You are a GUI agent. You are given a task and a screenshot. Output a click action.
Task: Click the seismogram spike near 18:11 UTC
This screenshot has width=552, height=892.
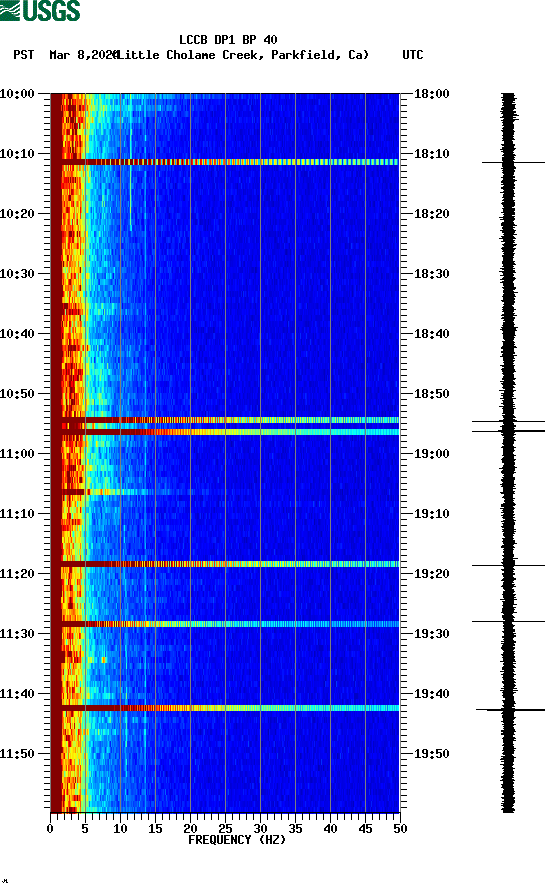point(513,163)
